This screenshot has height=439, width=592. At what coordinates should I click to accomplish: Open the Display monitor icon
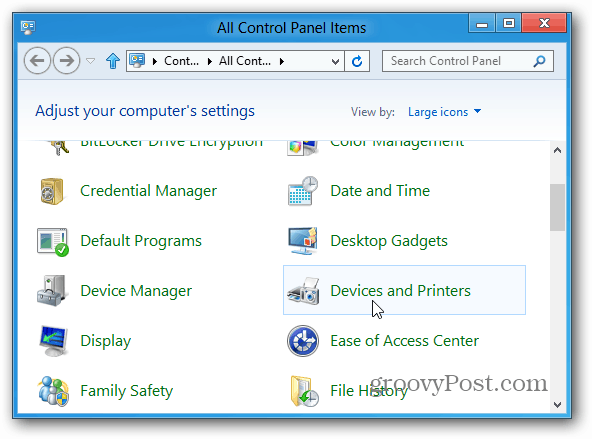point(53,341)
